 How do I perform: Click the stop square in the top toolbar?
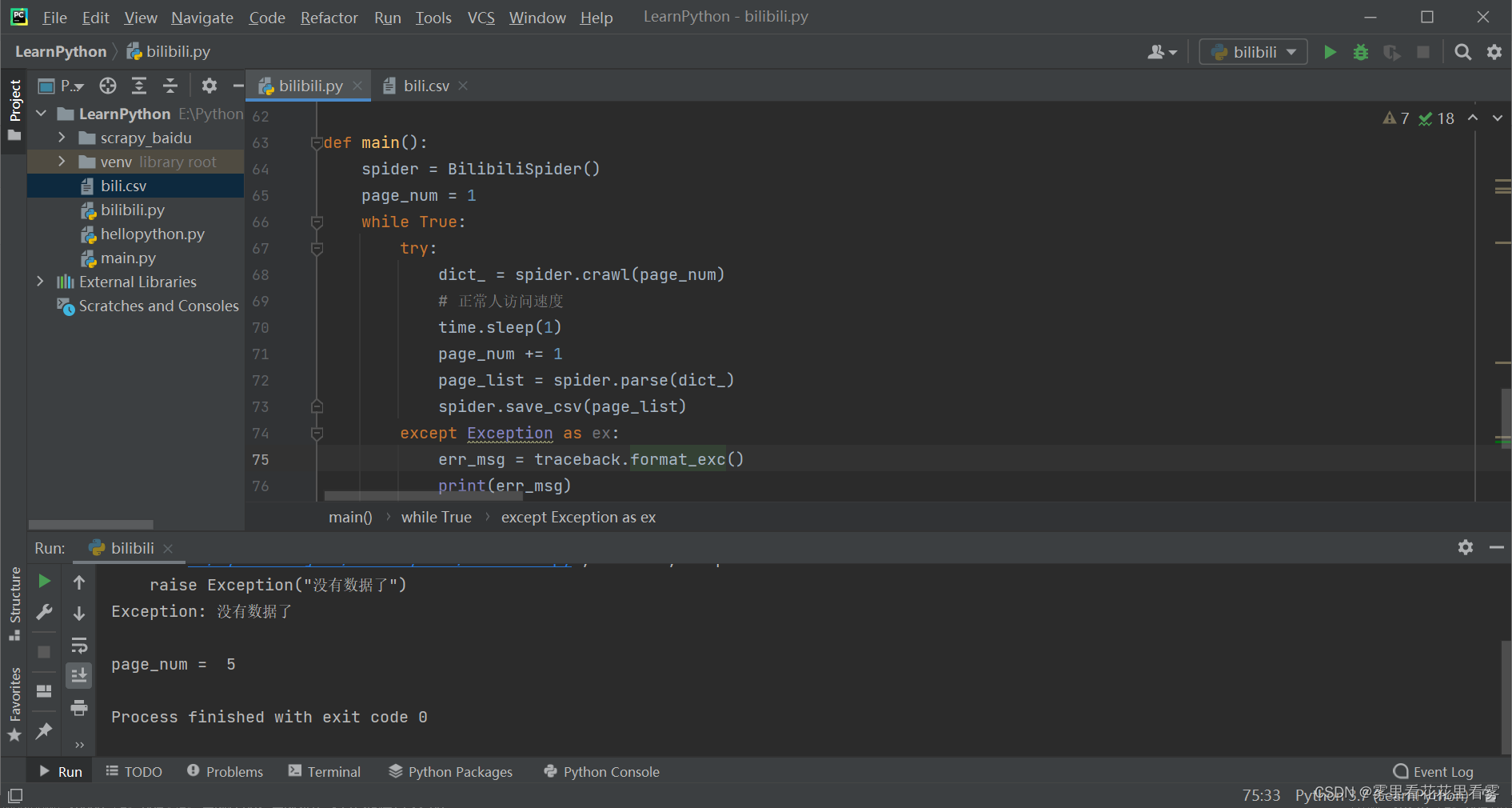[x=1423, y=52]
